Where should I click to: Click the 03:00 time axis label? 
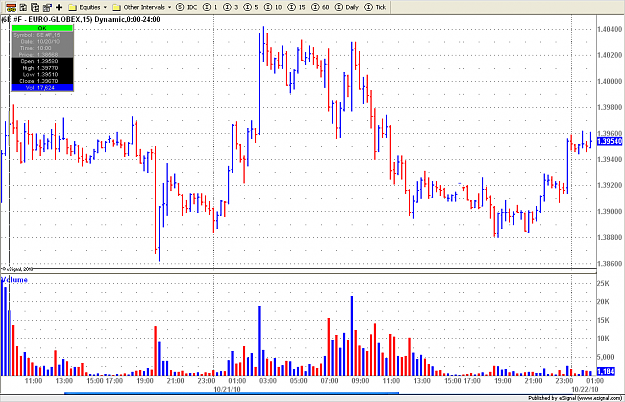click(x=268, y=381)
